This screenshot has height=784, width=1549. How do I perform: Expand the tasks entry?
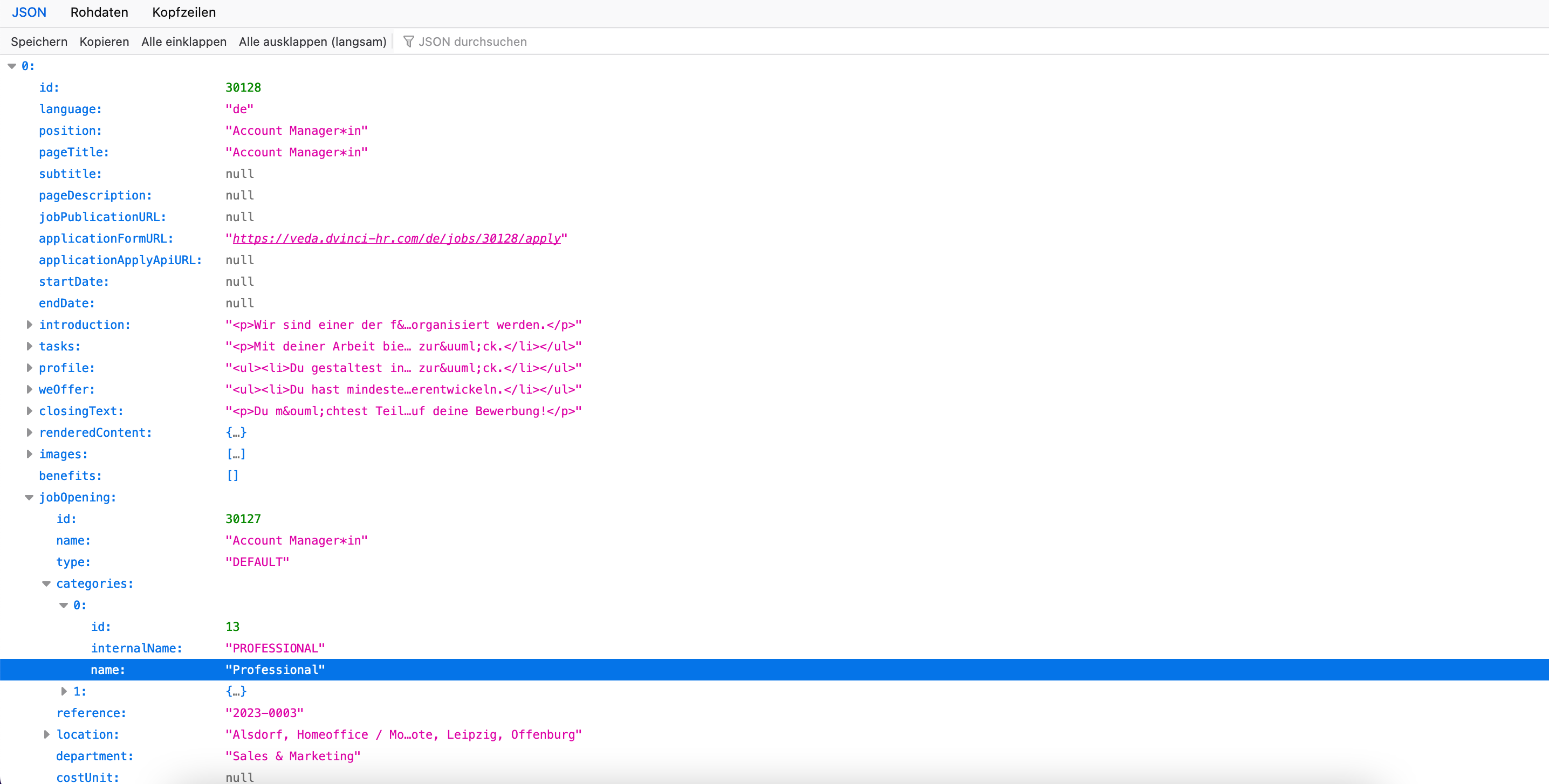(x=29, y=346)
